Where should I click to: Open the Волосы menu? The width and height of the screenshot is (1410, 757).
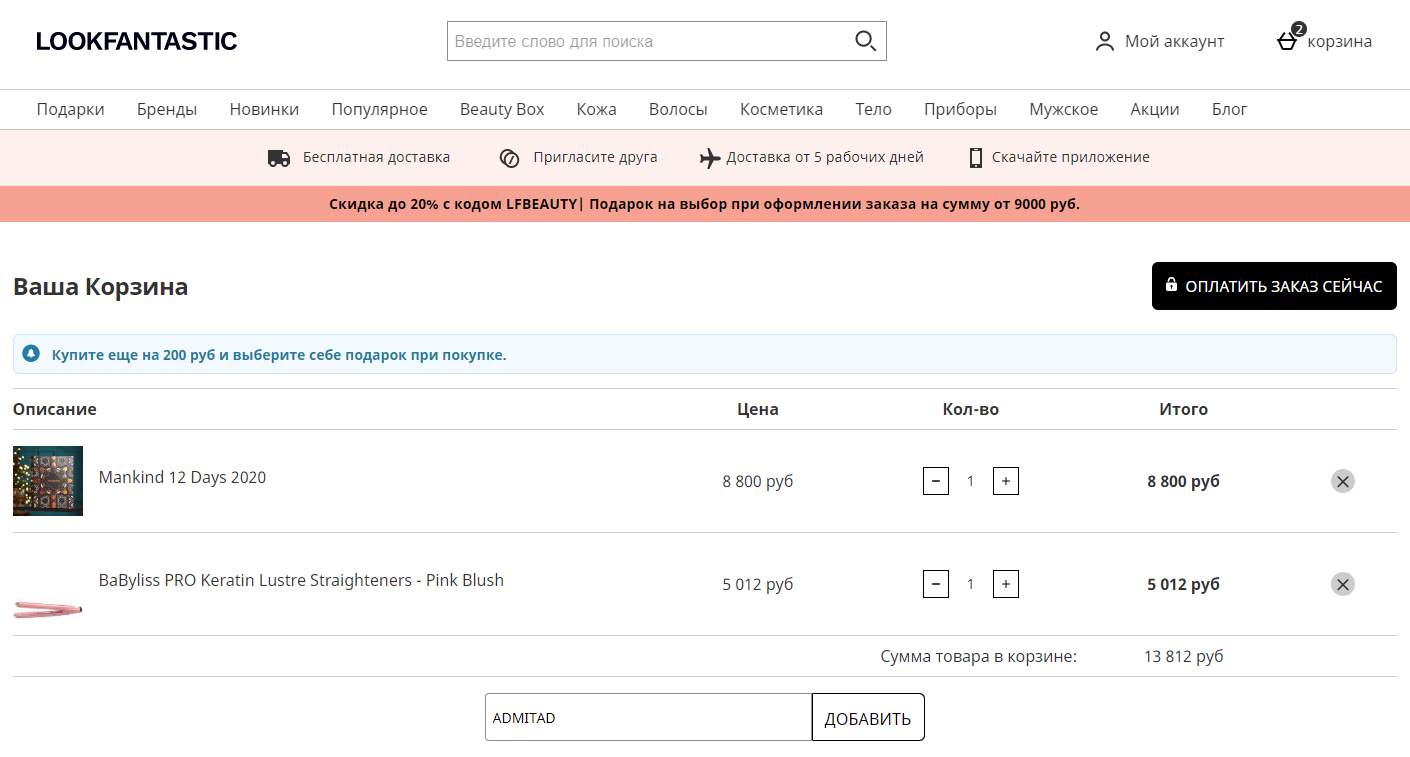point(678,109)
